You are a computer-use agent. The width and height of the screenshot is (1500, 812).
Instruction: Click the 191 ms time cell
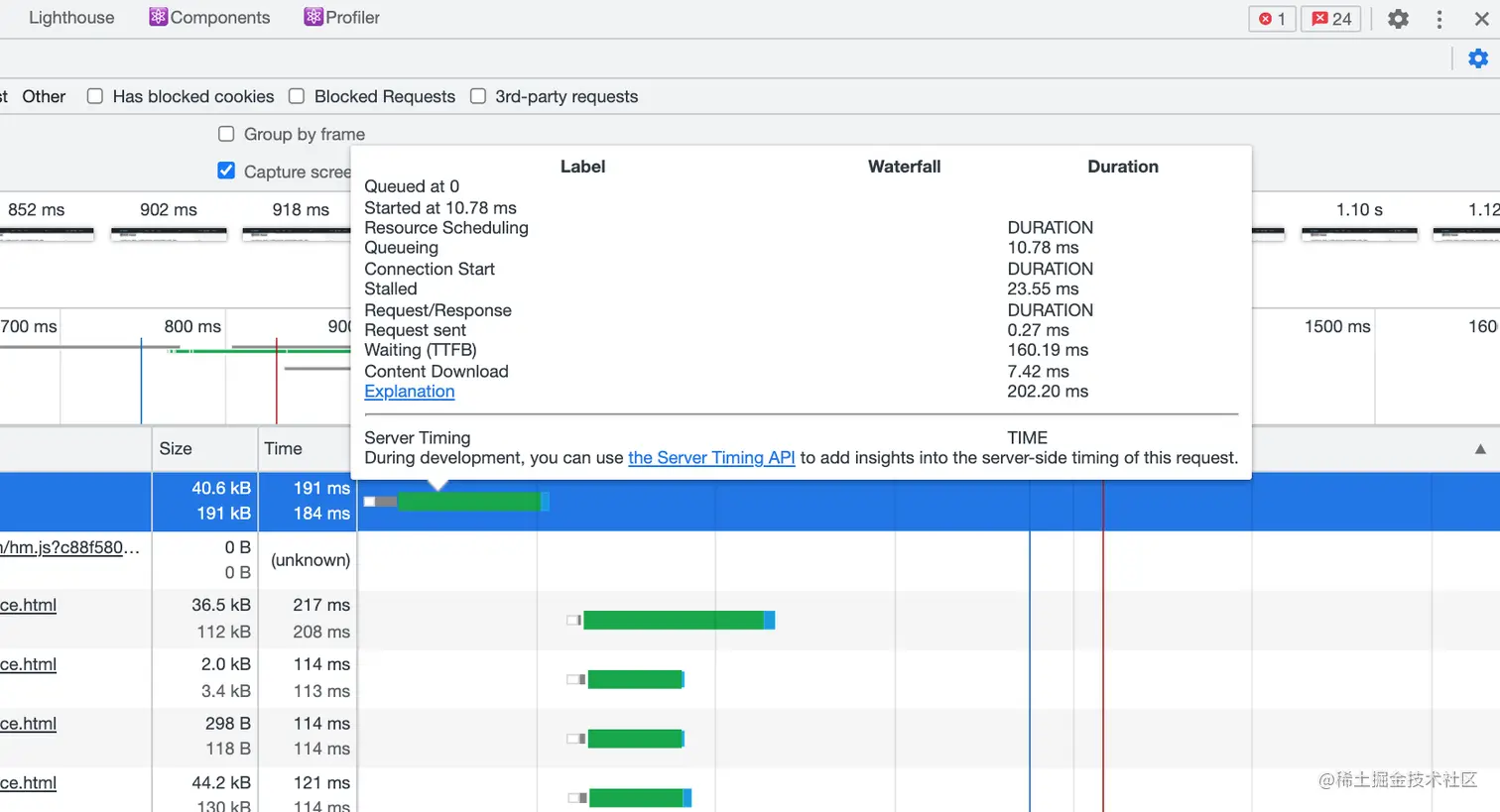[321, 489]
